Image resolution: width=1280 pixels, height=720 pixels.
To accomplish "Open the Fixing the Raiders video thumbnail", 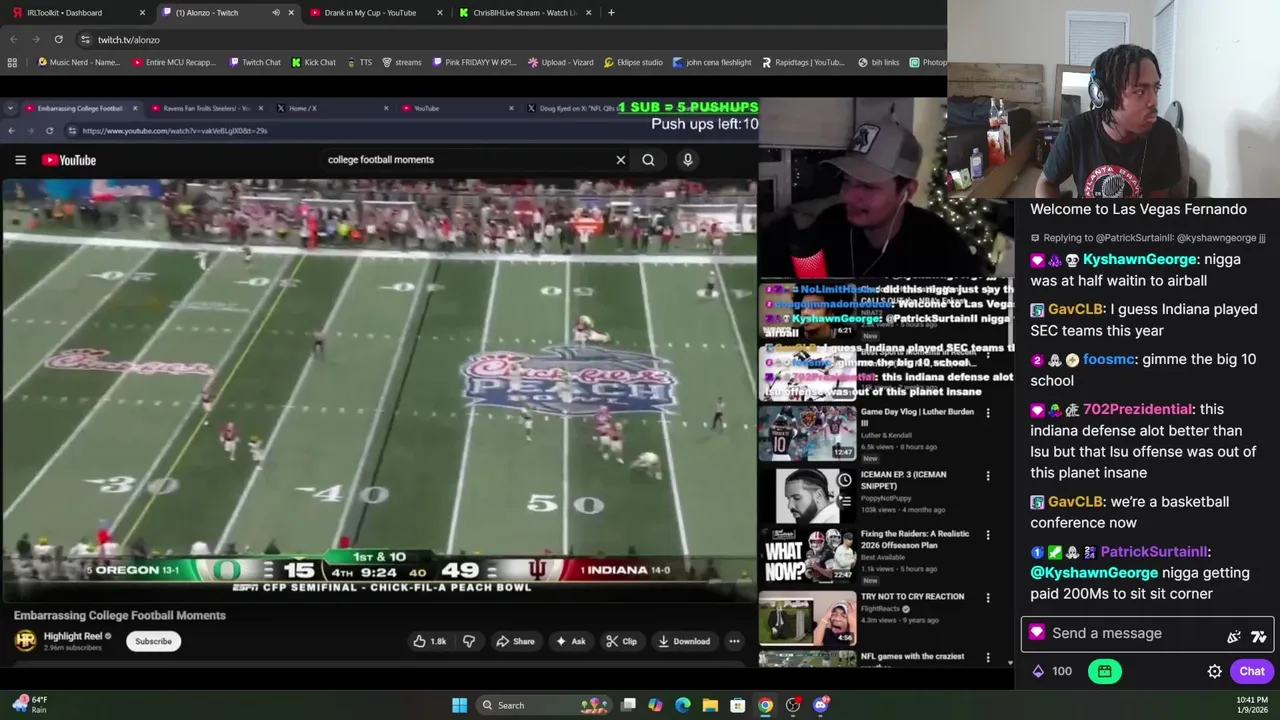I will (x=807, y=556).
